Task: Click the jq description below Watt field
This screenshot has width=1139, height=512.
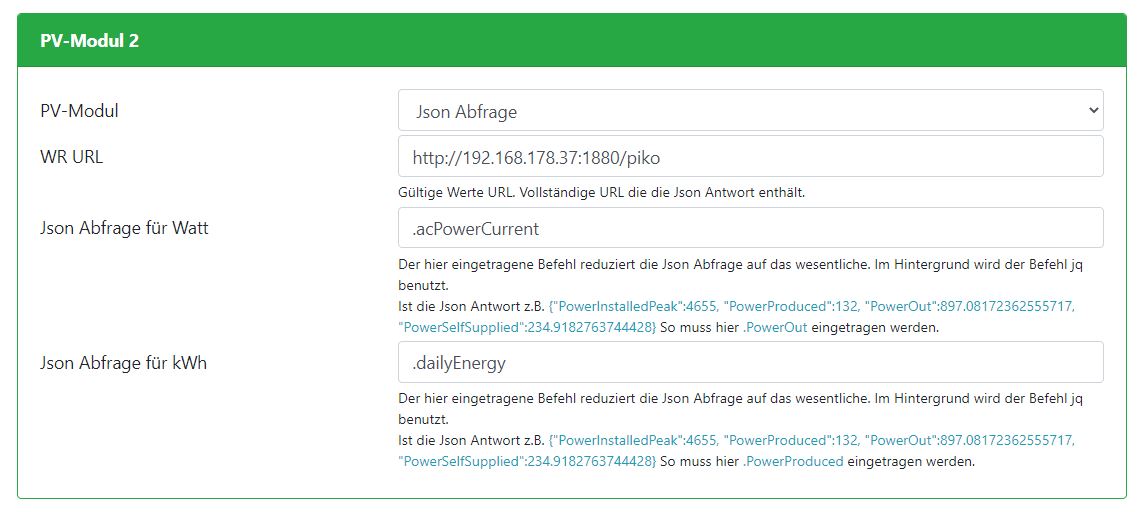Action: click(x=740, y=264)
